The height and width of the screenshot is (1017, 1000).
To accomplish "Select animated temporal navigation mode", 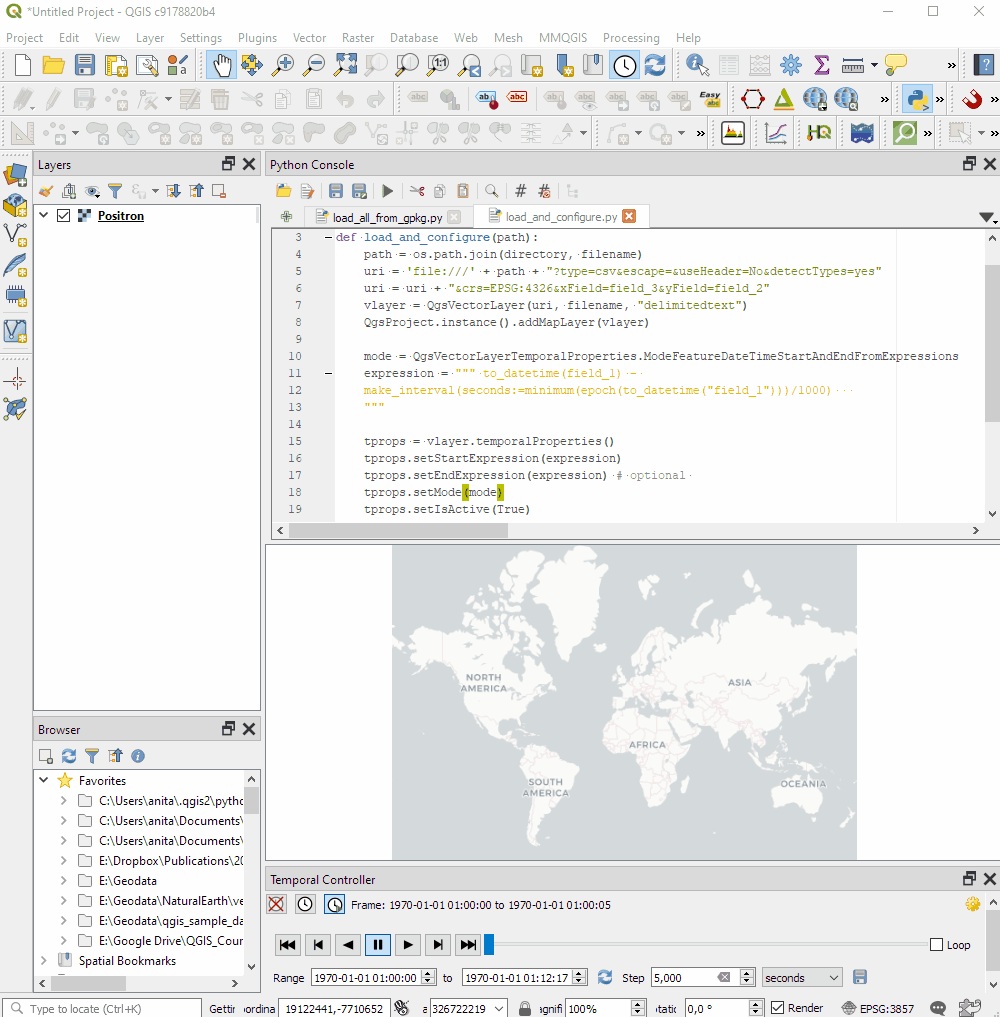I will tap(334, 904).
